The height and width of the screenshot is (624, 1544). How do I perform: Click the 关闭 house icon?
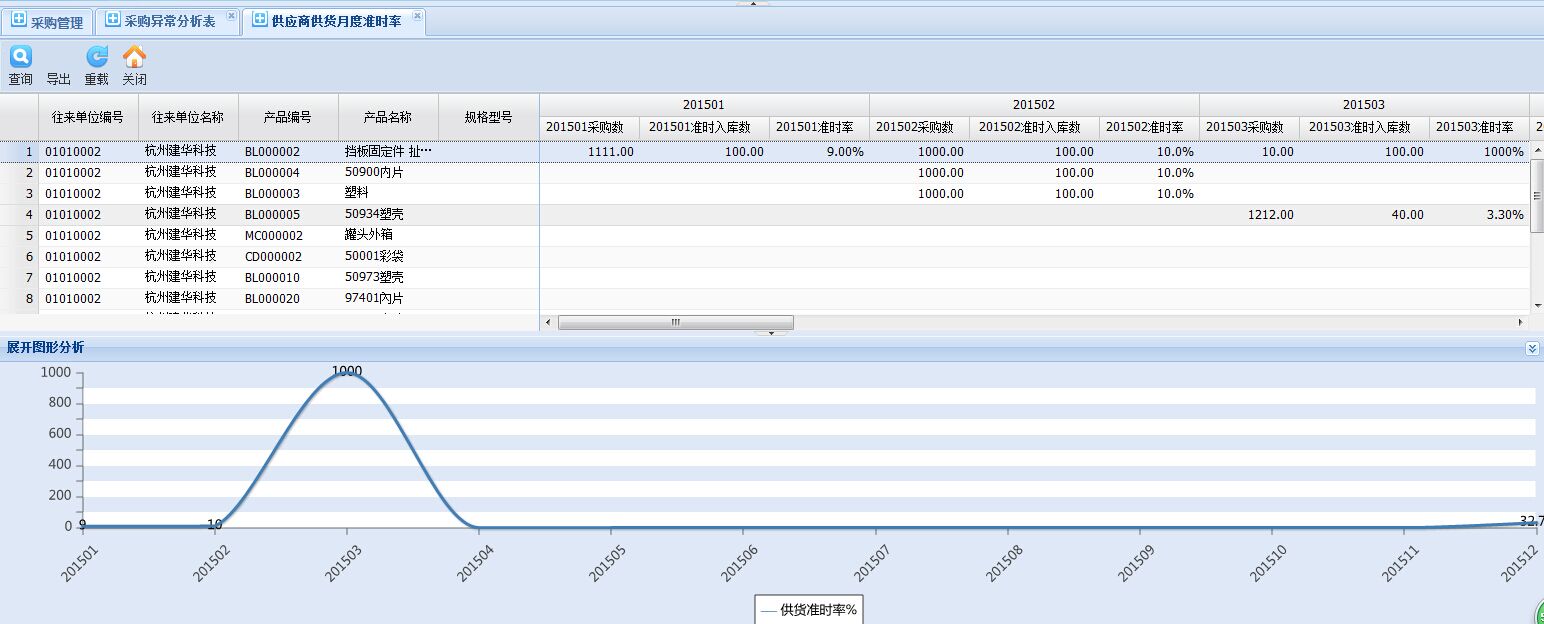[134, 58]
